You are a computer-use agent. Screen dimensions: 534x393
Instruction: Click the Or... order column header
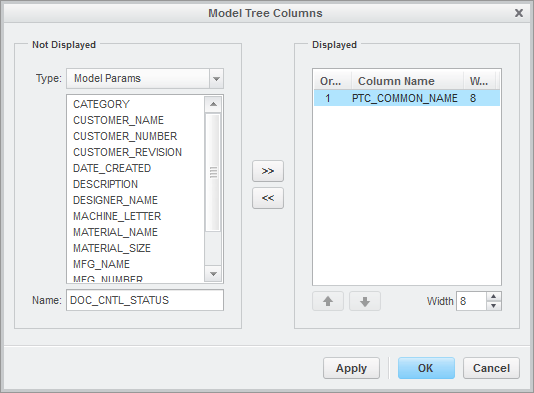[333, 81]
